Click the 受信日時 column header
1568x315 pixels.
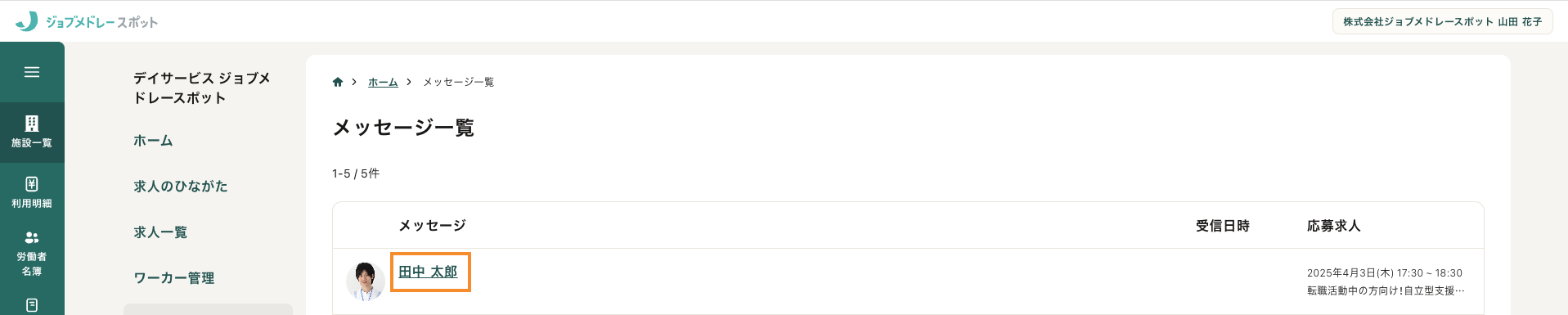(1223, 225)
